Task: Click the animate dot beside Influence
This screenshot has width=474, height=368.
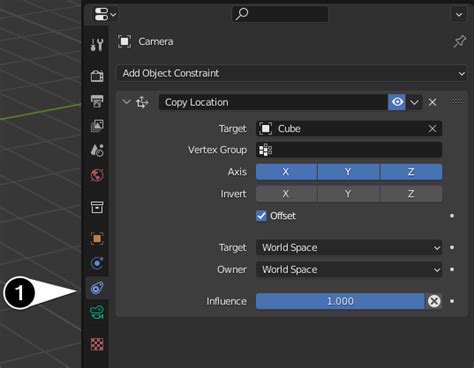Action: tap(452, 301)
